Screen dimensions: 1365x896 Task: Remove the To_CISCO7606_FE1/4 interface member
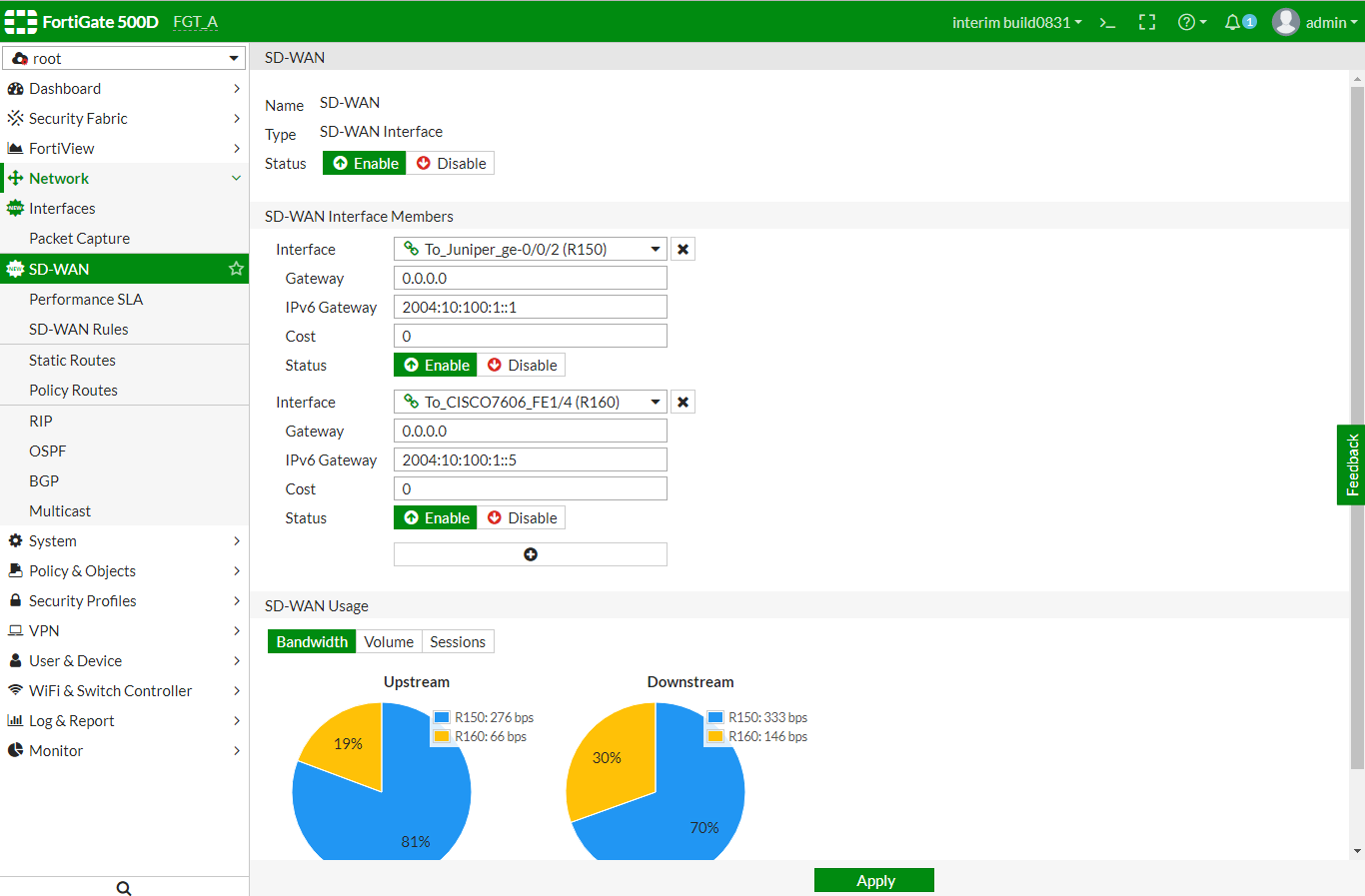click(682, 403)
